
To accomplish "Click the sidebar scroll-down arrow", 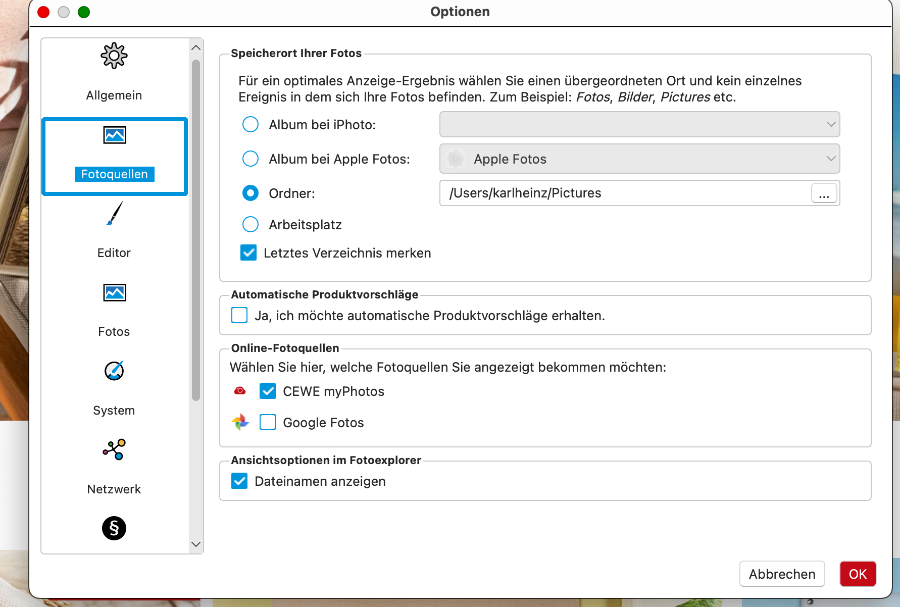I will [x=196, y=544].
